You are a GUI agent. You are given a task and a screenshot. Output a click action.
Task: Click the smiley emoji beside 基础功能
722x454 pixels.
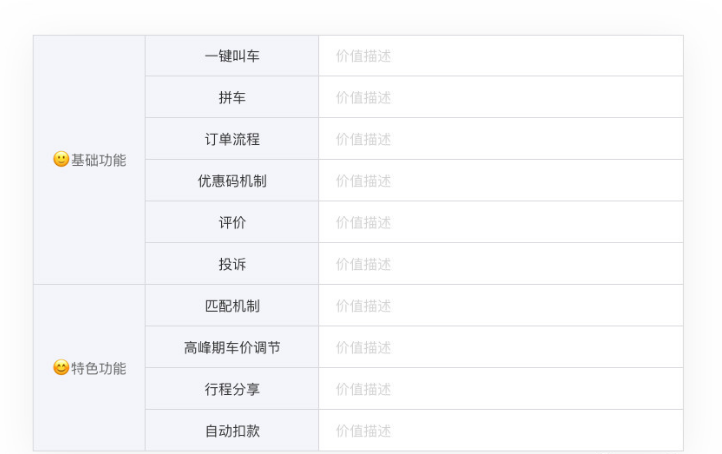[x=61, y=160]
